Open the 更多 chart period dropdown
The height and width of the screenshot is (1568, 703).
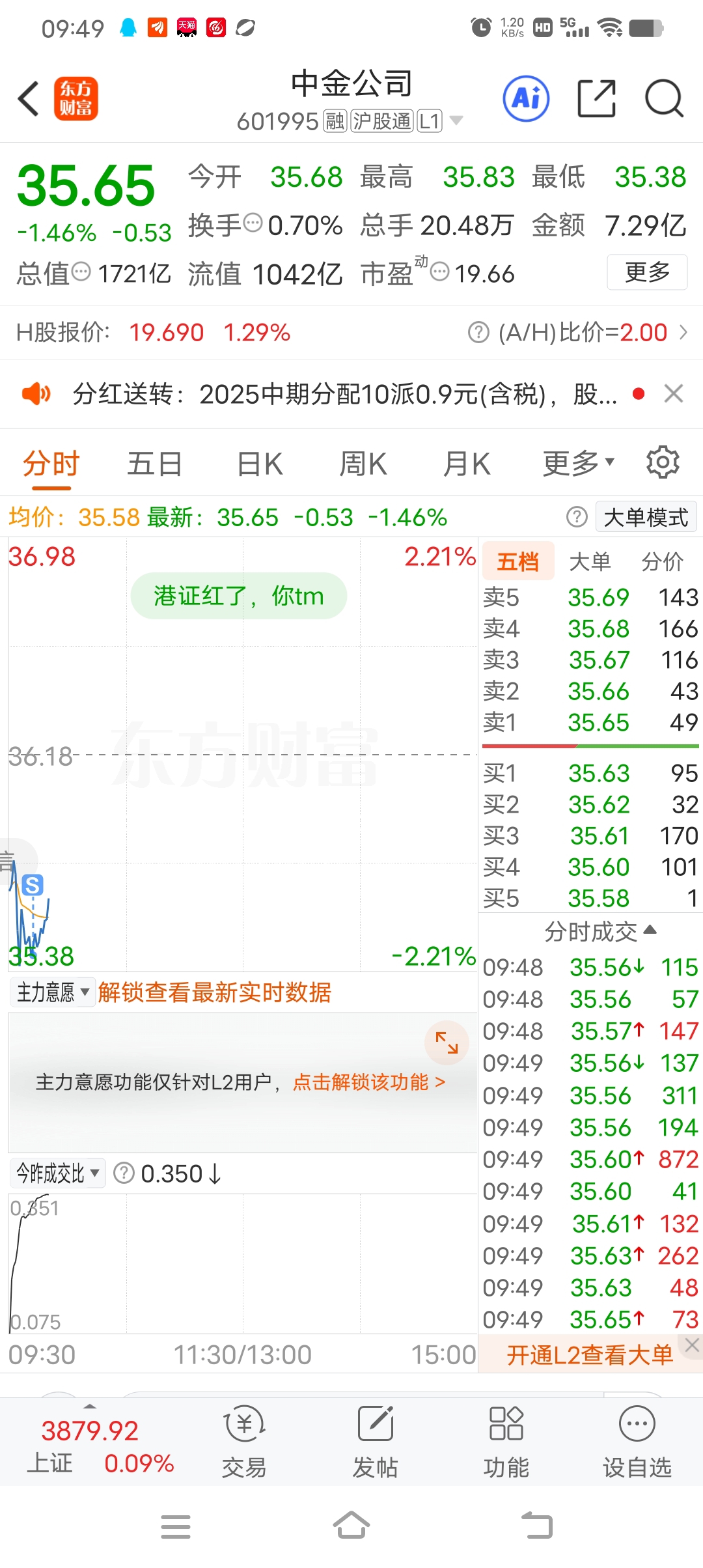pyautogui.click(x=578, y=463)
